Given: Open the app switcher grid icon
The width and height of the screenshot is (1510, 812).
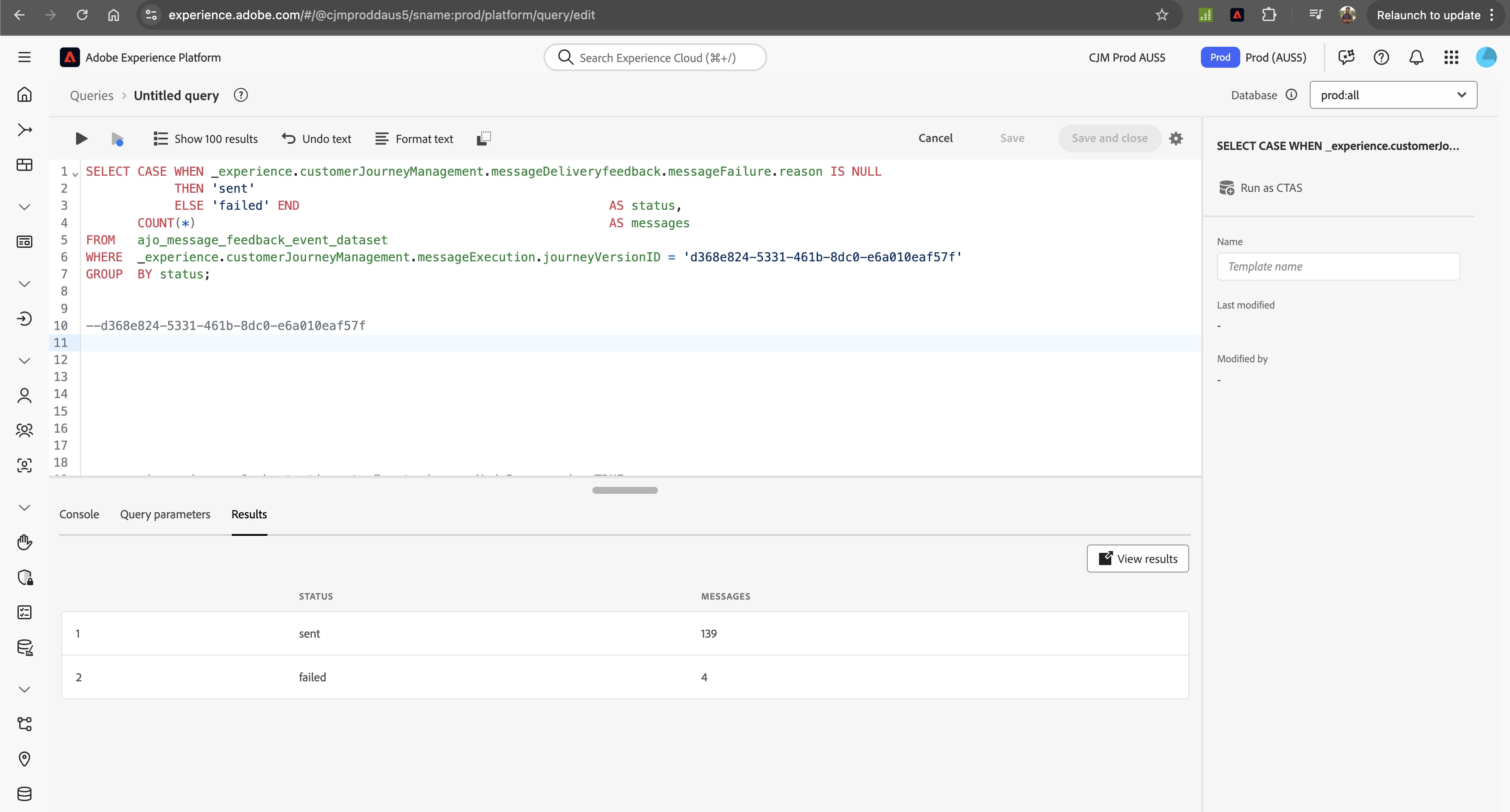Looking at the screenshot, I should pyautogui.click(x=1451, y=57).
